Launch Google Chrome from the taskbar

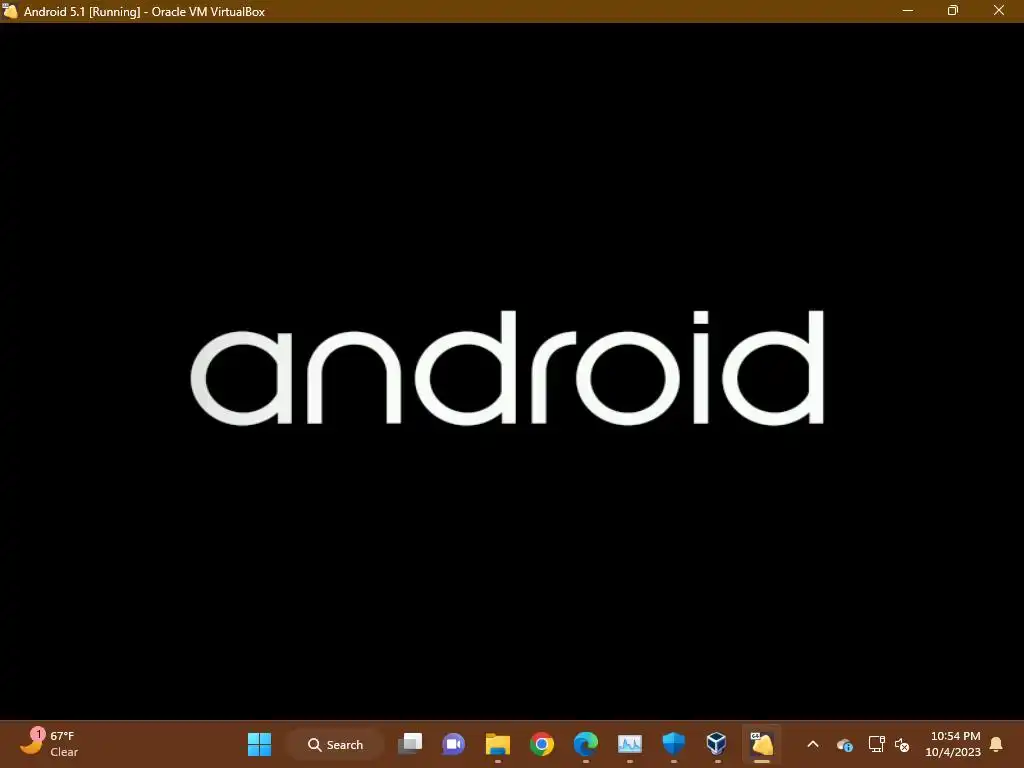(541, 744)
